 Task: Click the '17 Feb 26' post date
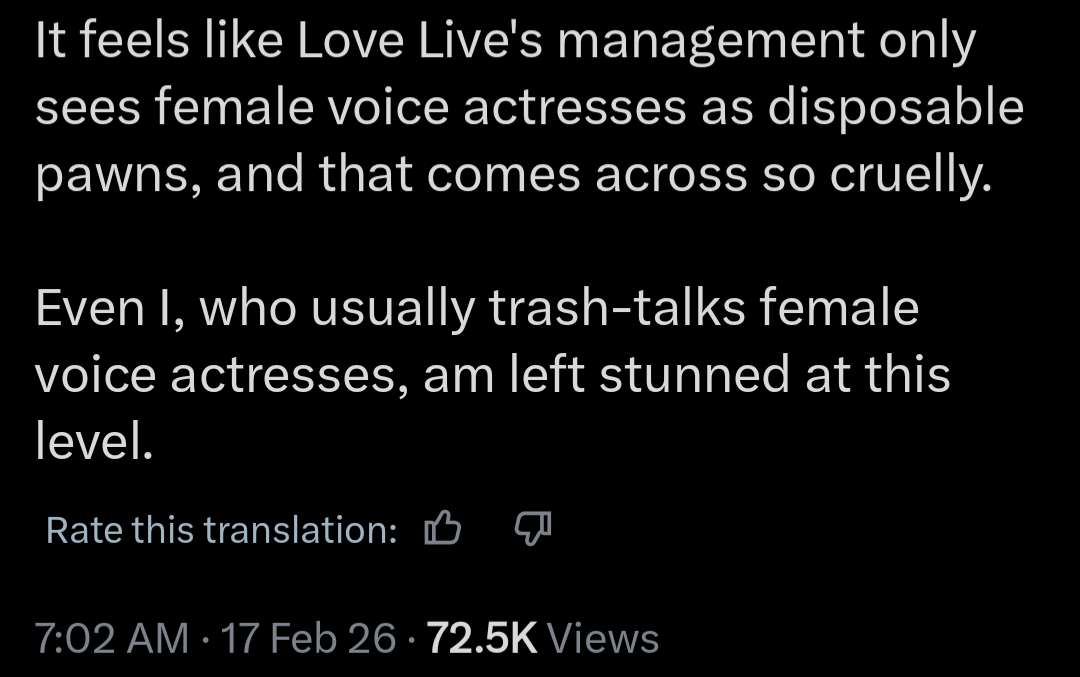[x=308, y=638]
